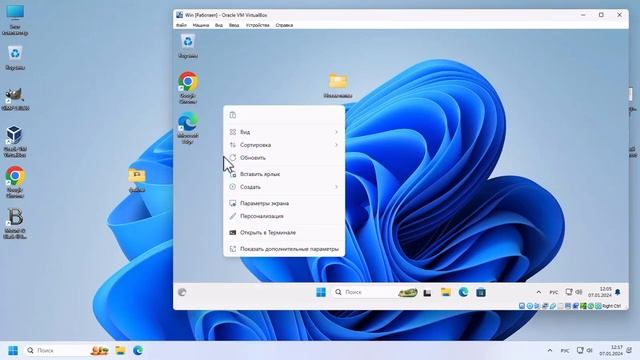Click the Start button in the VM taskbar

[321, 292]
